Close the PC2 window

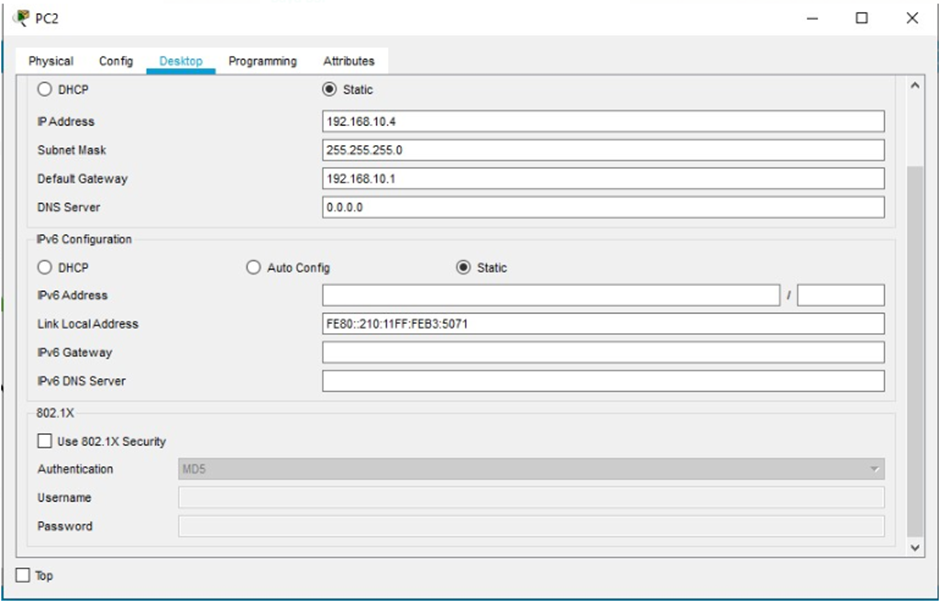click(912, 19)
